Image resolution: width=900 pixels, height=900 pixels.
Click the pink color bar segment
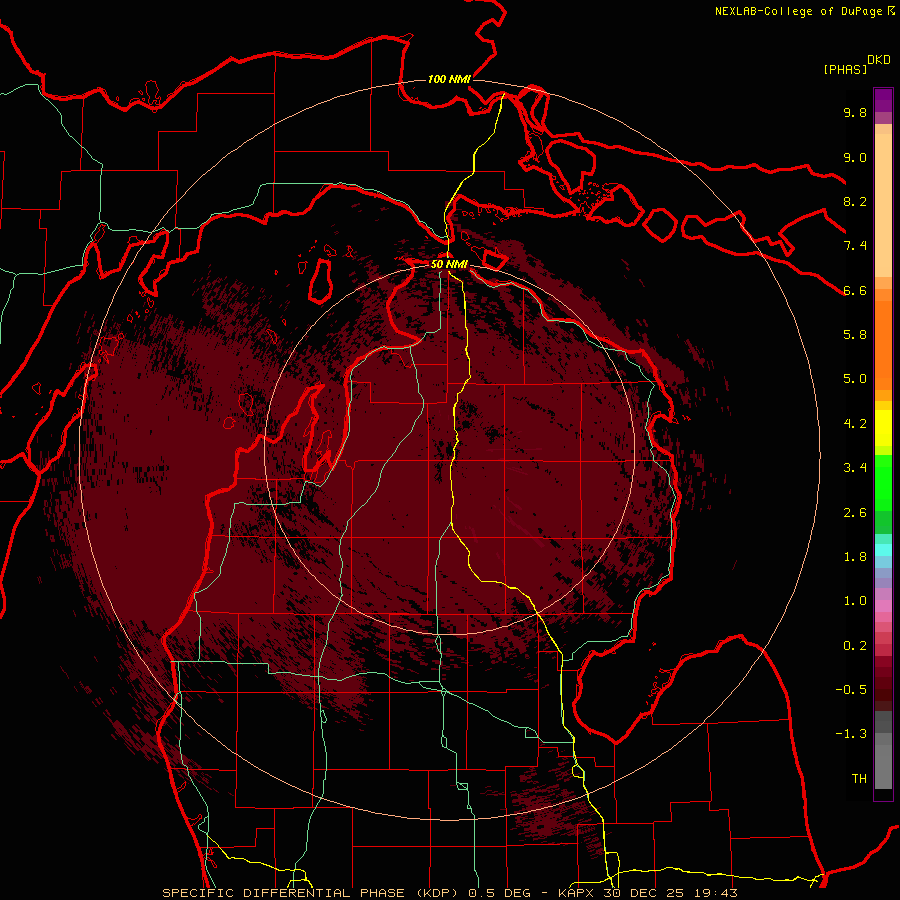(x=883, y=606)
